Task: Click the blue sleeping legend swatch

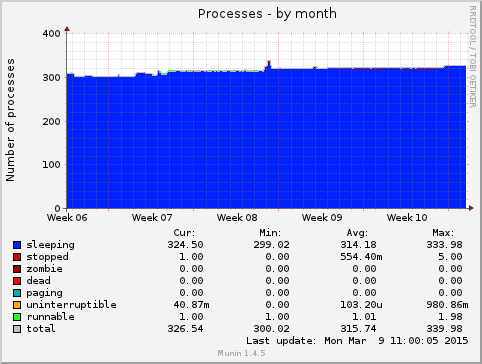Action: (x=17, y=245)
